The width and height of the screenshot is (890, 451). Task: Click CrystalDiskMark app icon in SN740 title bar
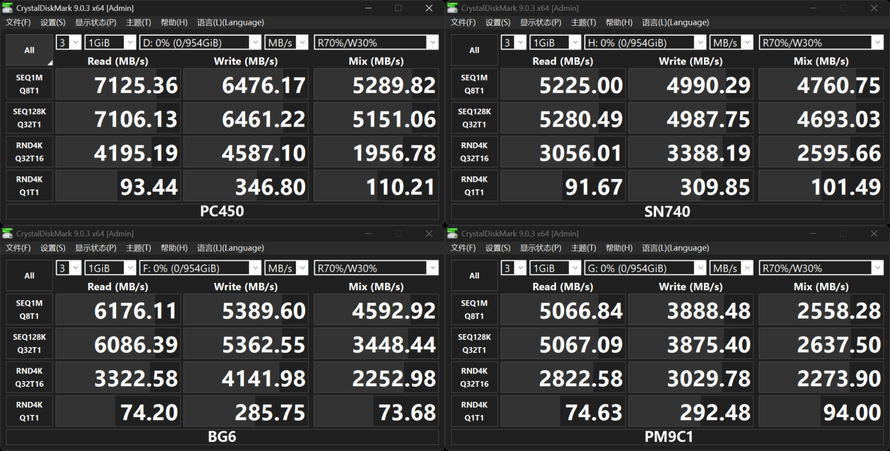tap(452, 8)
